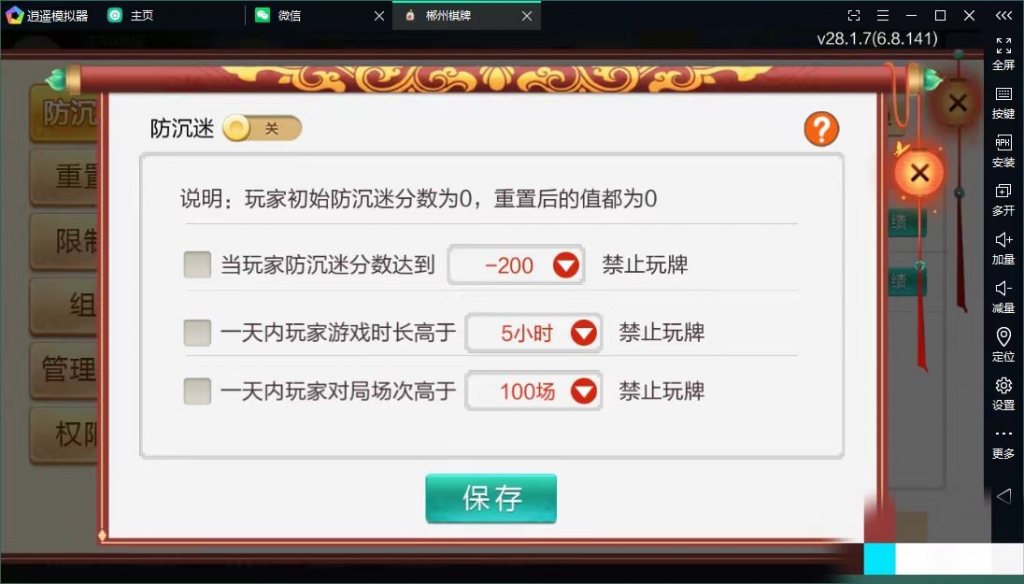Enable the 游戏时长高于 limit checkbox

(197, 333)
